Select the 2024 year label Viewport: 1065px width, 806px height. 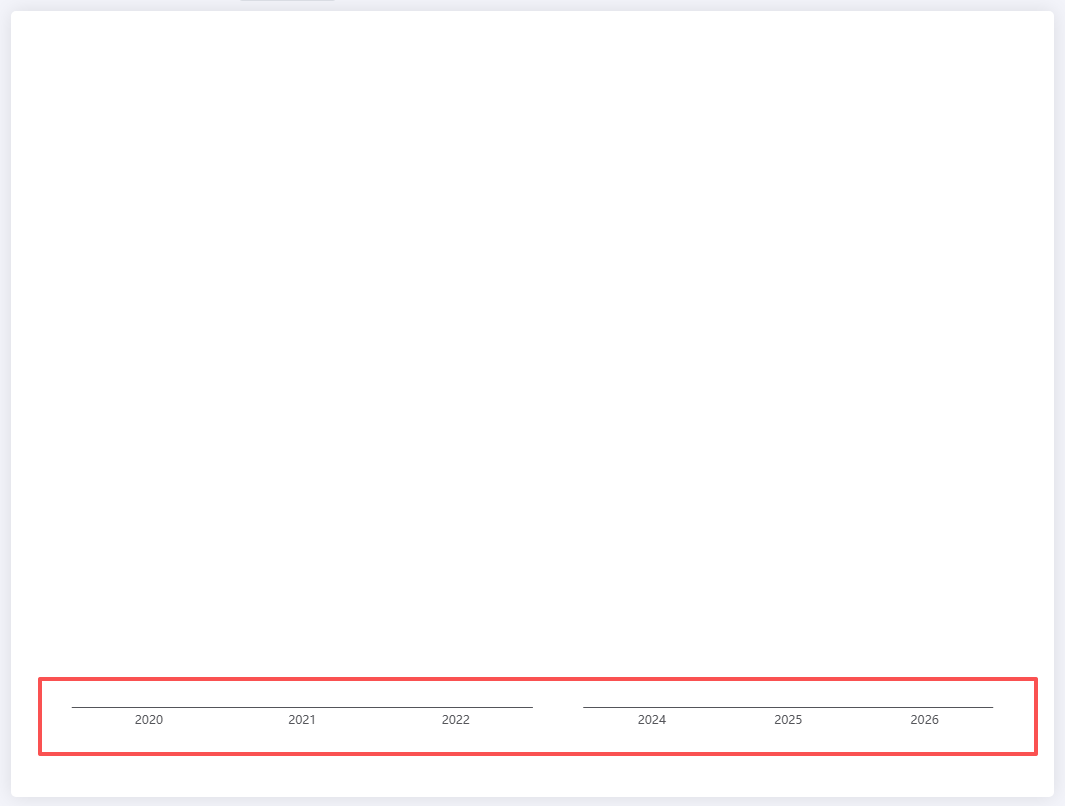tap(652, 720)
